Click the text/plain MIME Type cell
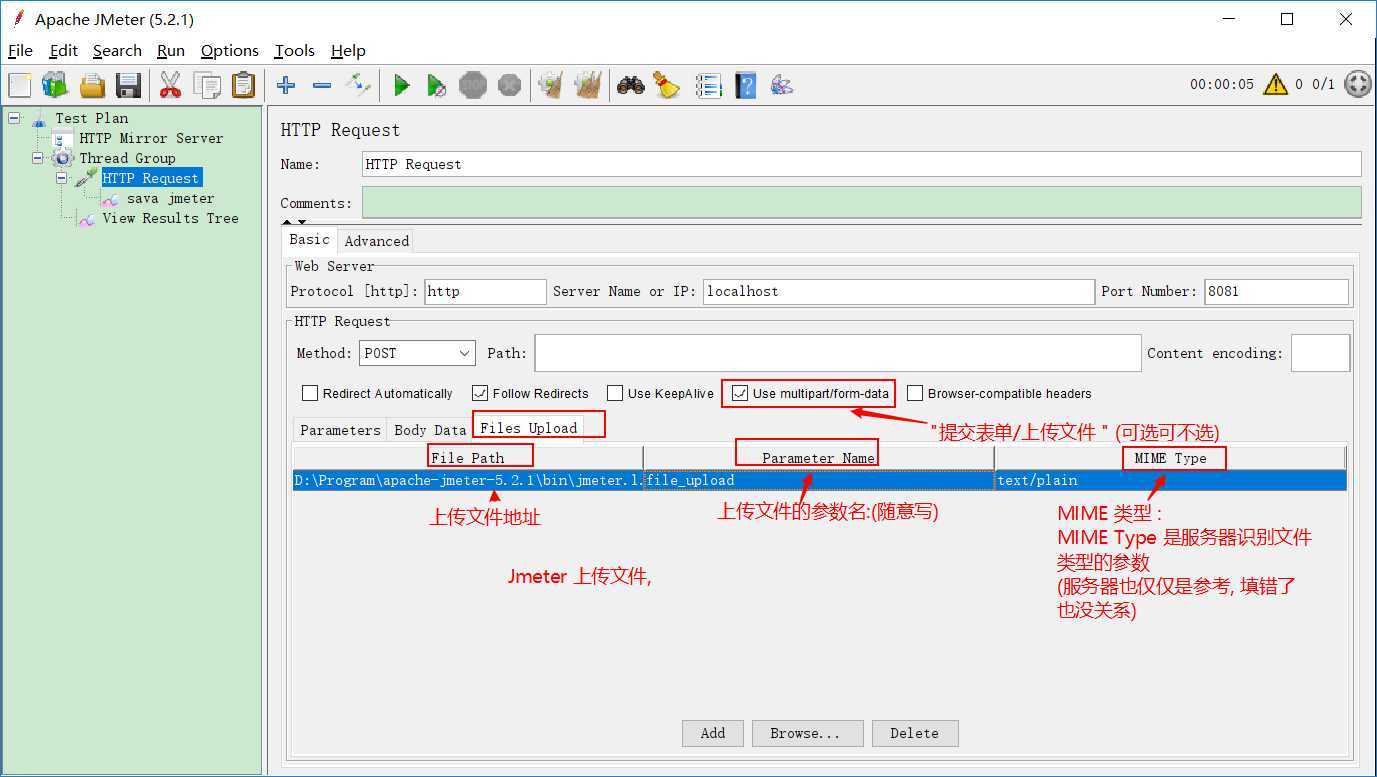 pyautogui.click(x=1170, y=480)
